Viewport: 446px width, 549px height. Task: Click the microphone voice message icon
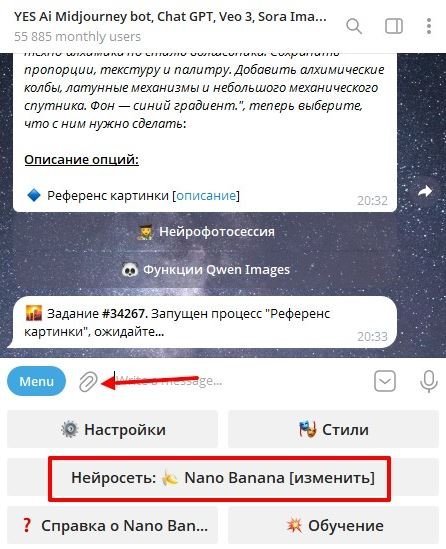[x=428, y=381]
